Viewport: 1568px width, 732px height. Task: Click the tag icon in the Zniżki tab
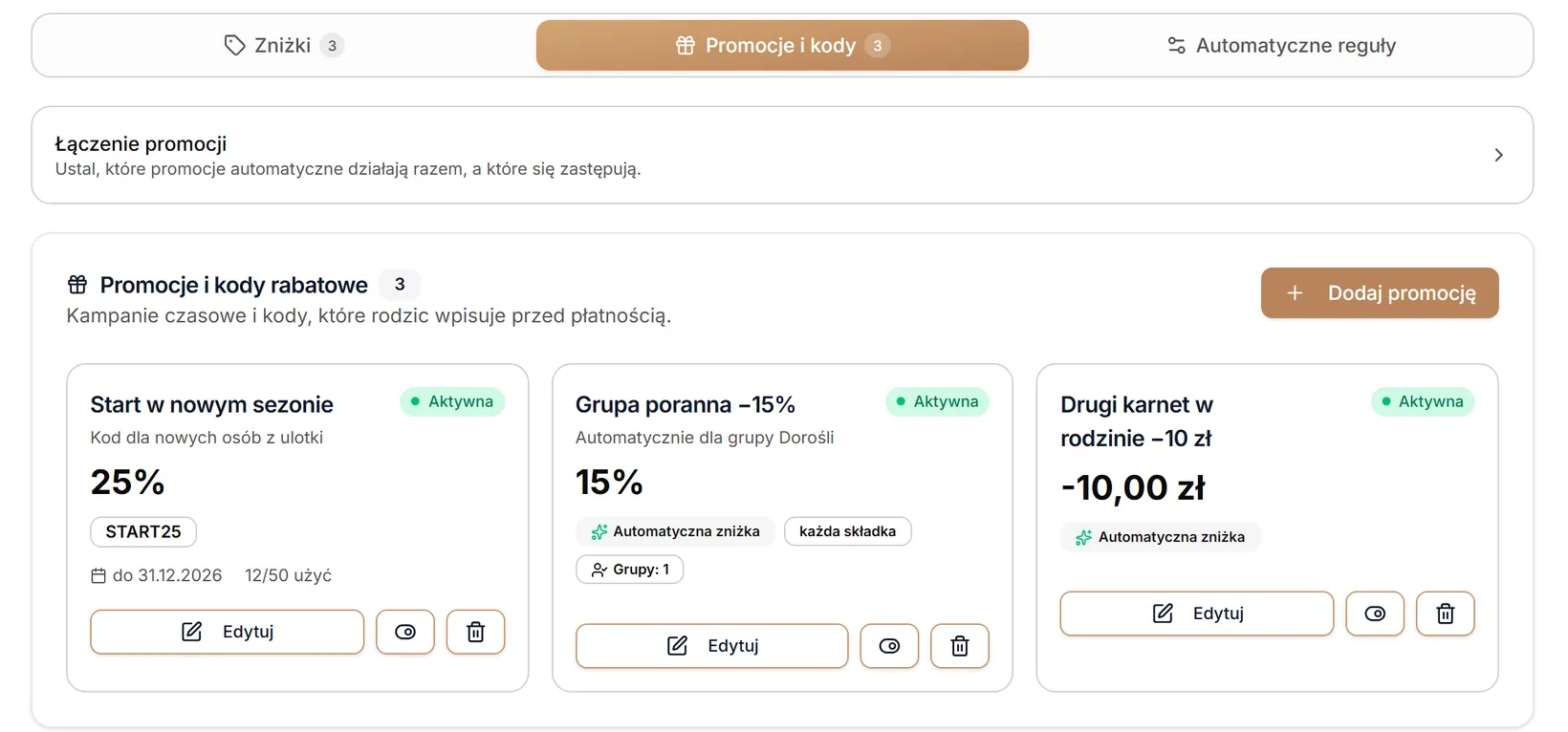click(x=234, y=45)
